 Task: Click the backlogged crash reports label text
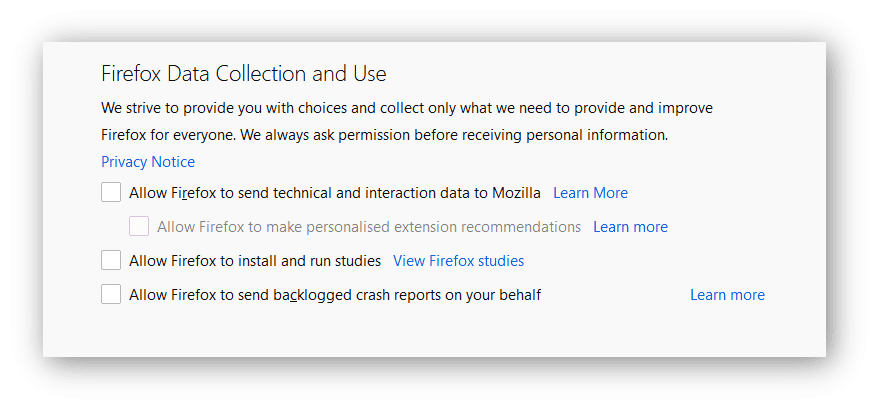[335, 295]
